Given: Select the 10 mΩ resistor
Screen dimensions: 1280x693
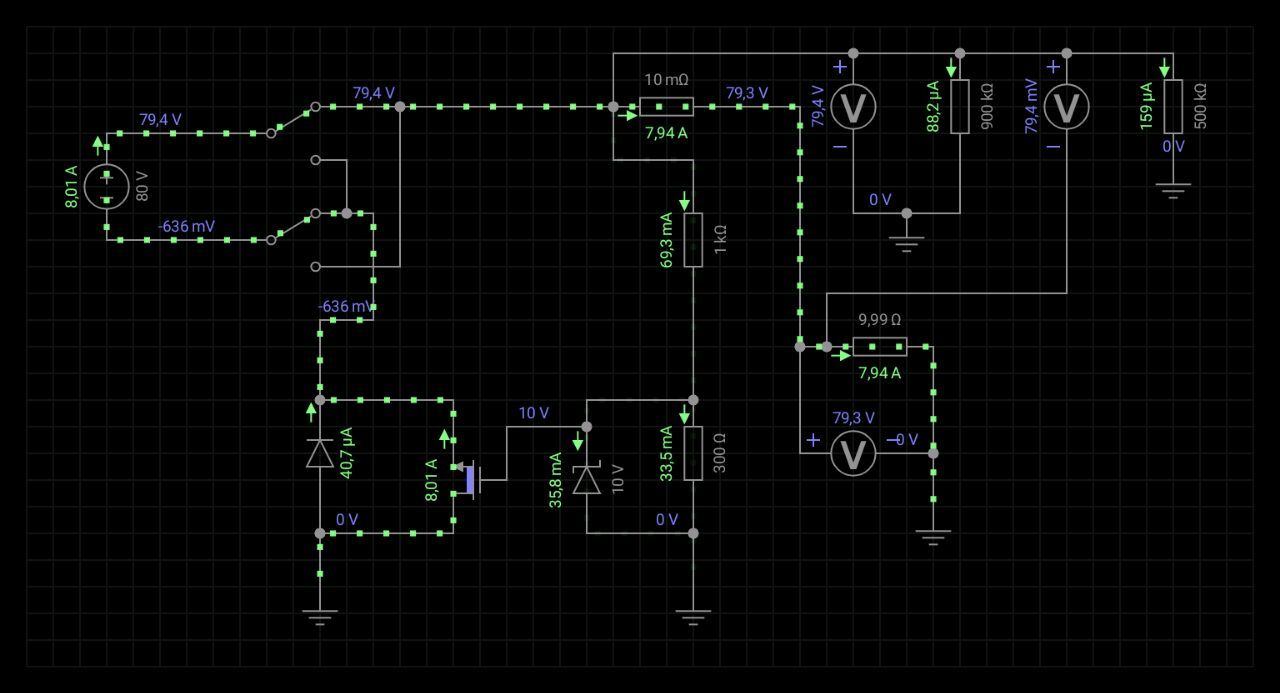Looking at the screenshot, I should (x=667, y=106).
